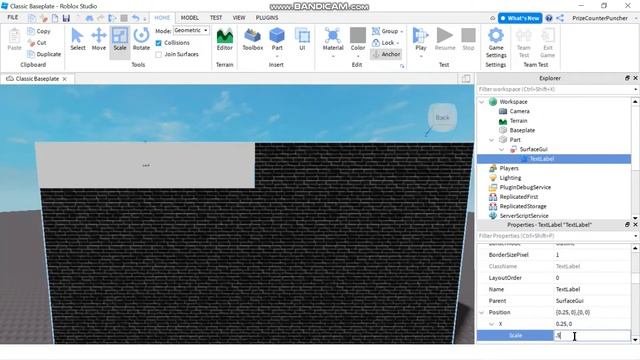The width and height of the screenshot is (640, 360).
Task: Click Copy in Clipboard group
Action: [x=39, y=31]
